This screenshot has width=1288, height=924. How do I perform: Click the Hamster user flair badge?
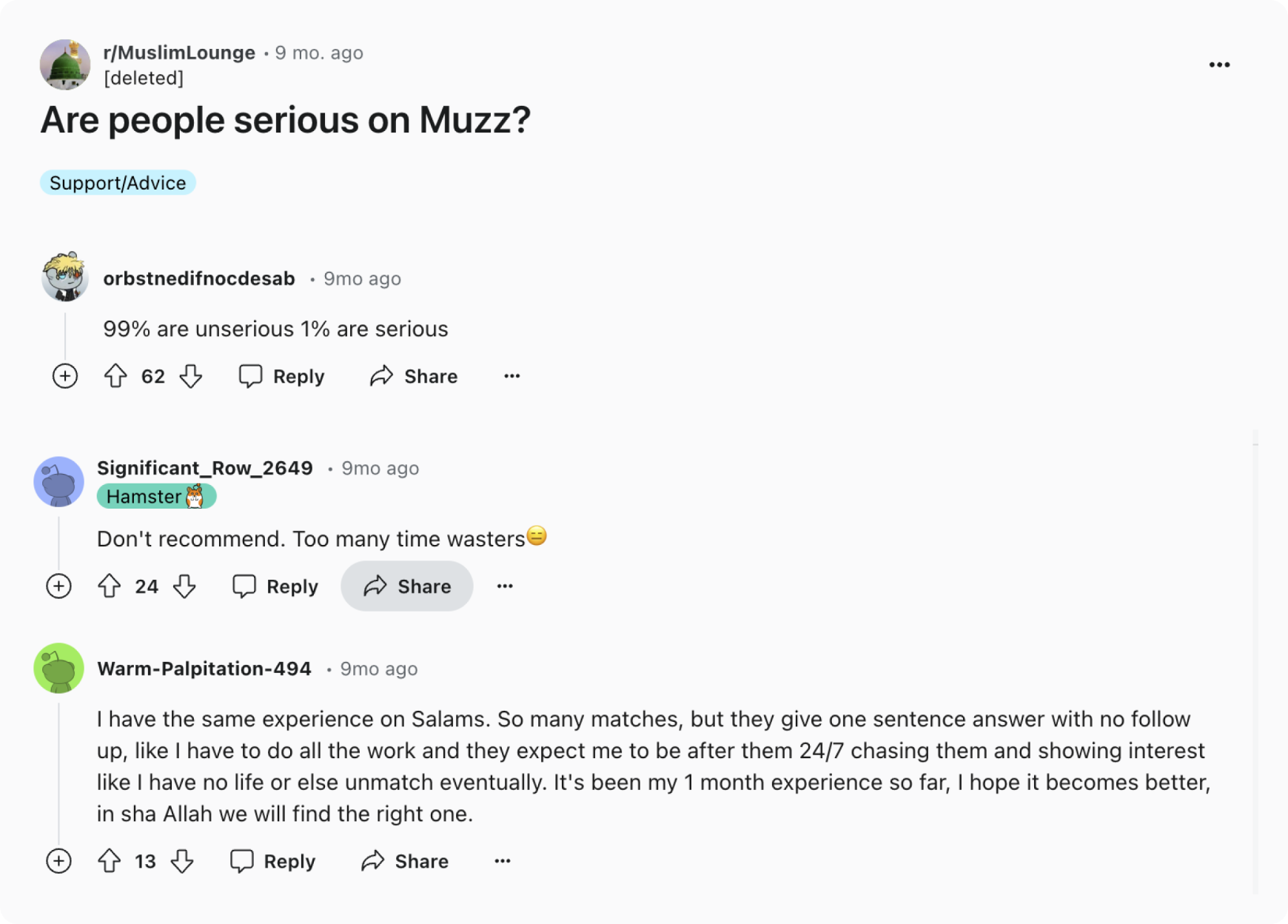[x=156, y=496]
